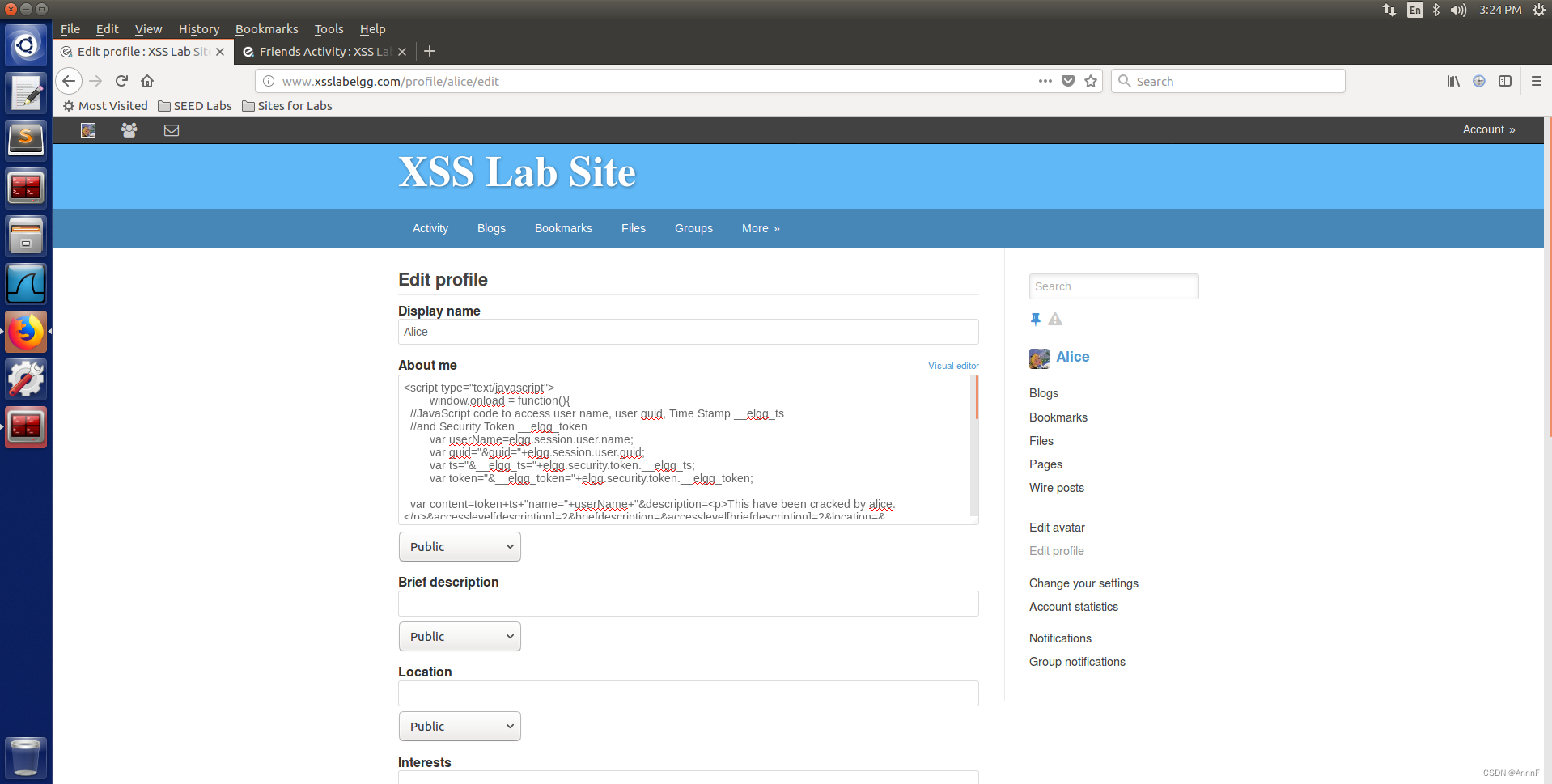The image size is (1552, 784).
Task: Open Group notifications link
Action: pos(1077,662)
